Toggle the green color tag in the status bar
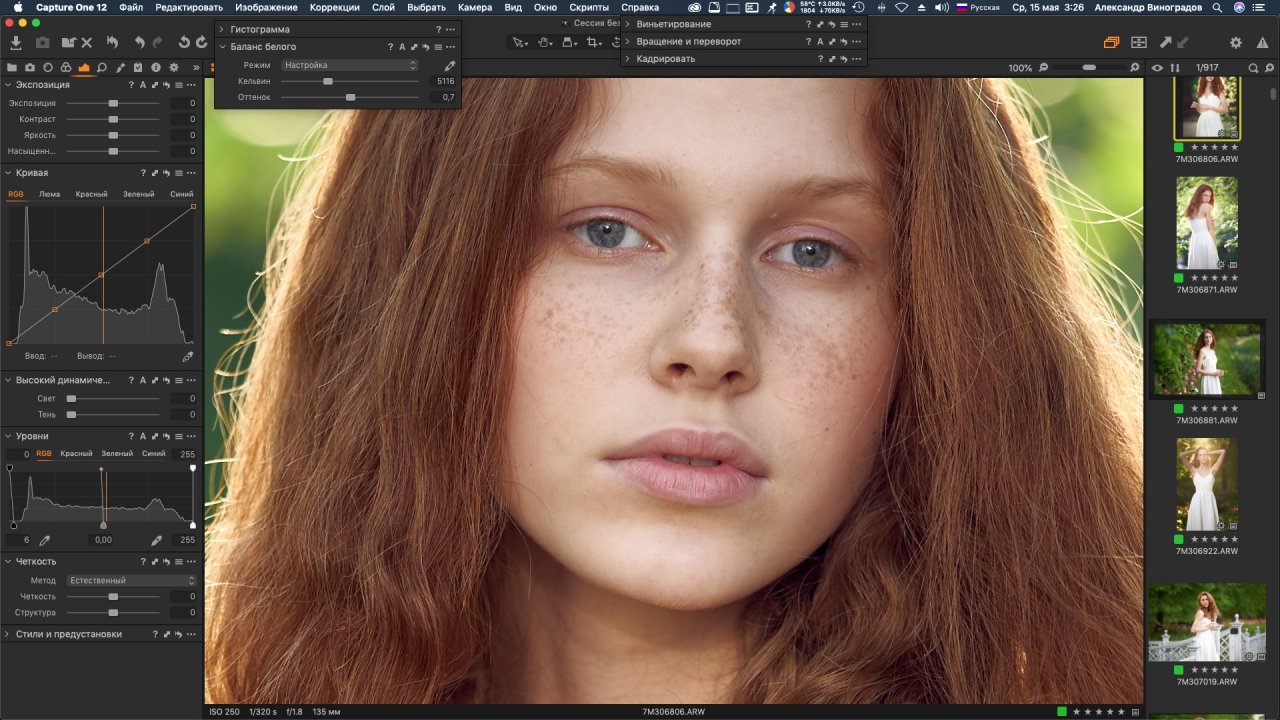Viewport: 1280px width, 720px height. click(1062, 712)
